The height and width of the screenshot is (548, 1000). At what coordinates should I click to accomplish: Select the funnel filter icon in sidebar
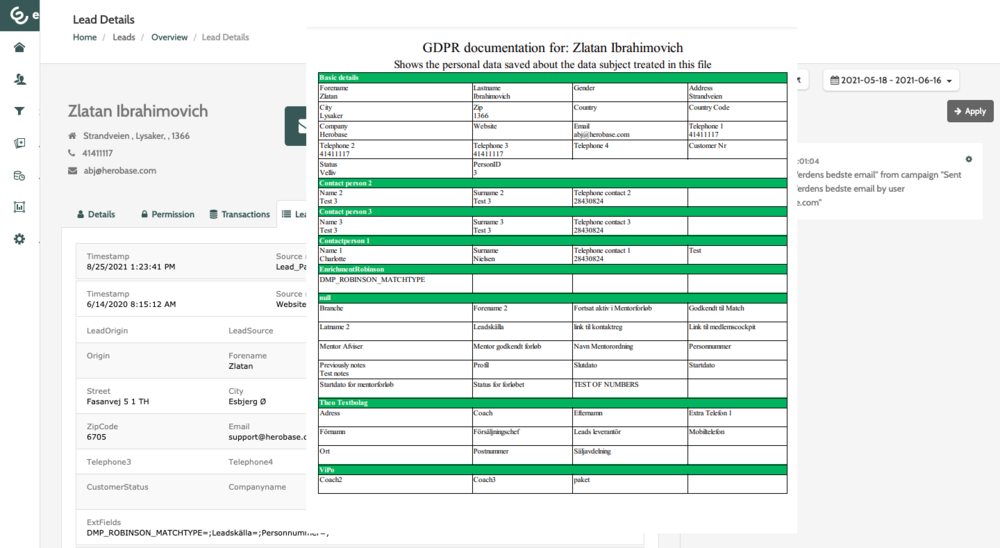coord(19,111)
